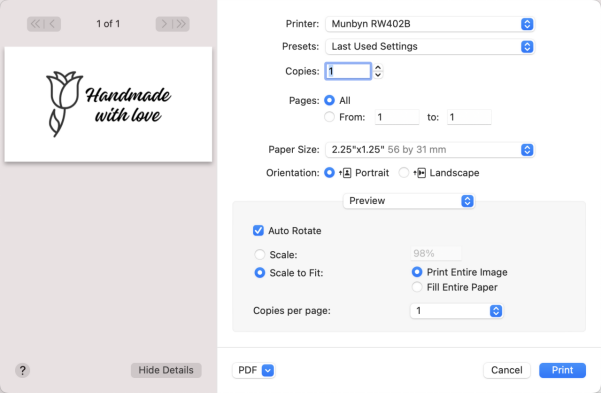Viewport: 601px width, 393px height.
Task: Click the Cancel button
Action: (x=507, y=370)
